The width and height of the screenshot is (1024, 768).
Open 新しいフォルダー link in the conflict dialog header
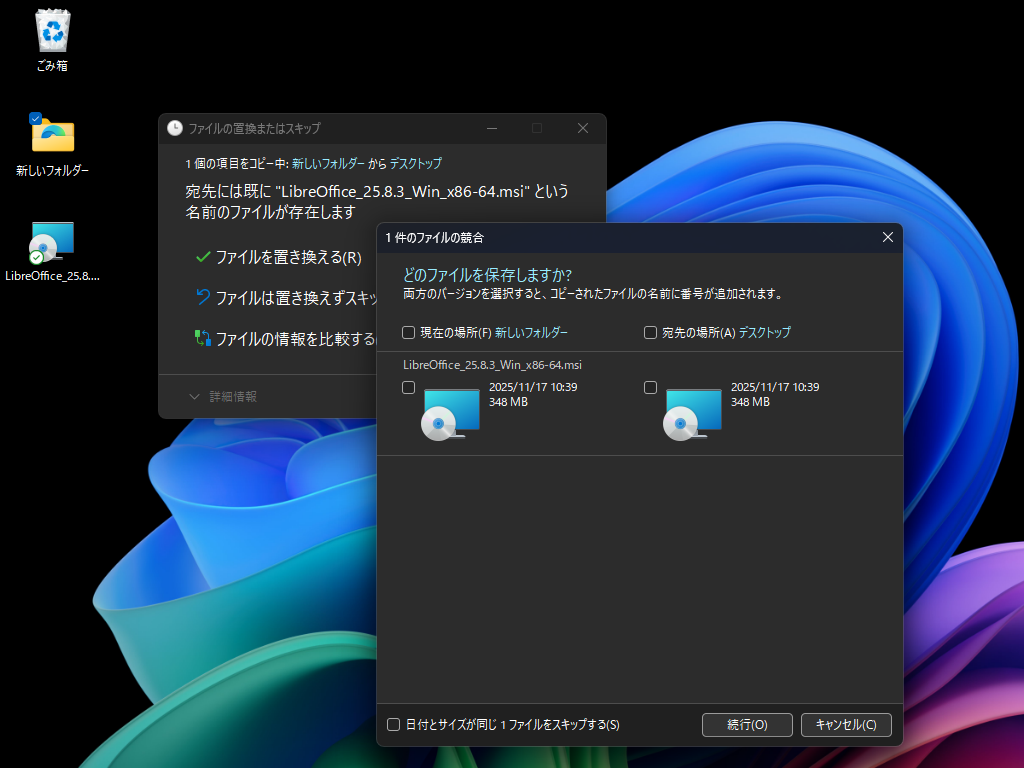click(531, 332)
